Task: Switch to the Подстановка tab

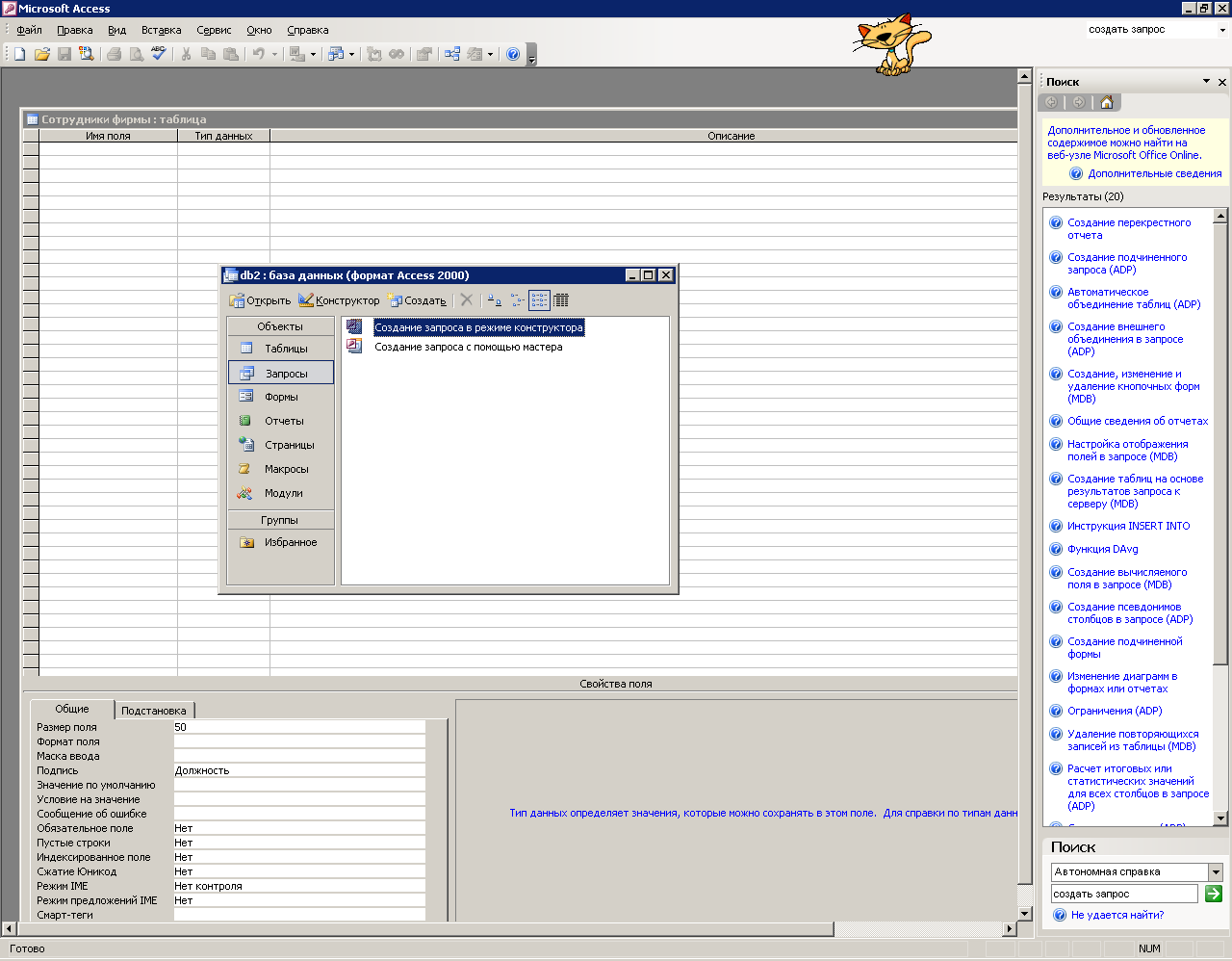Action: (x=154, y=711)
